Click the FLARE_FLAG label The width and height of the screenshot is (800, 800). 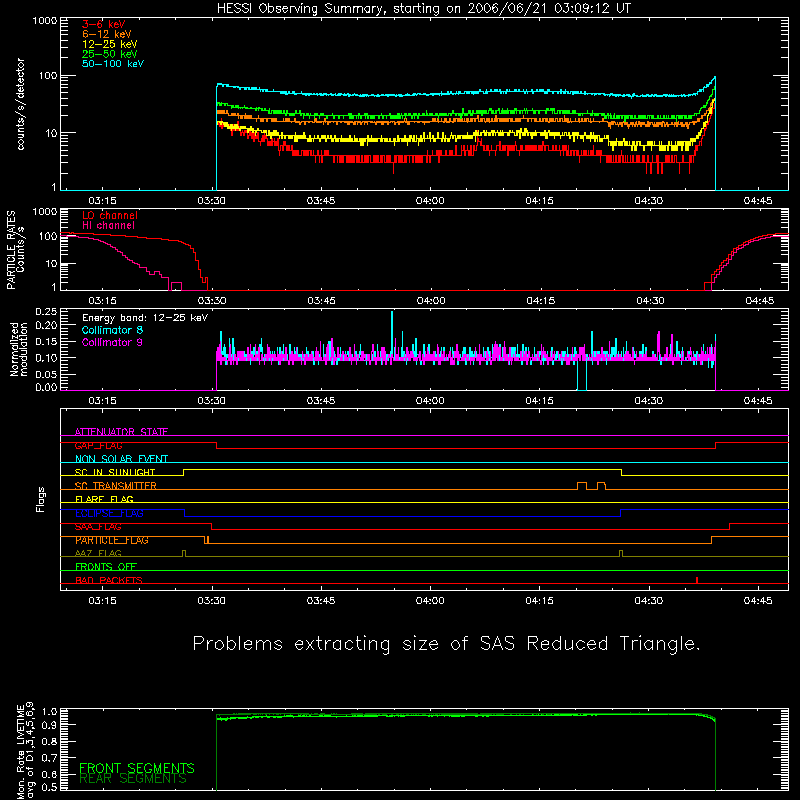pyautogui.click(x=104, y=499)
